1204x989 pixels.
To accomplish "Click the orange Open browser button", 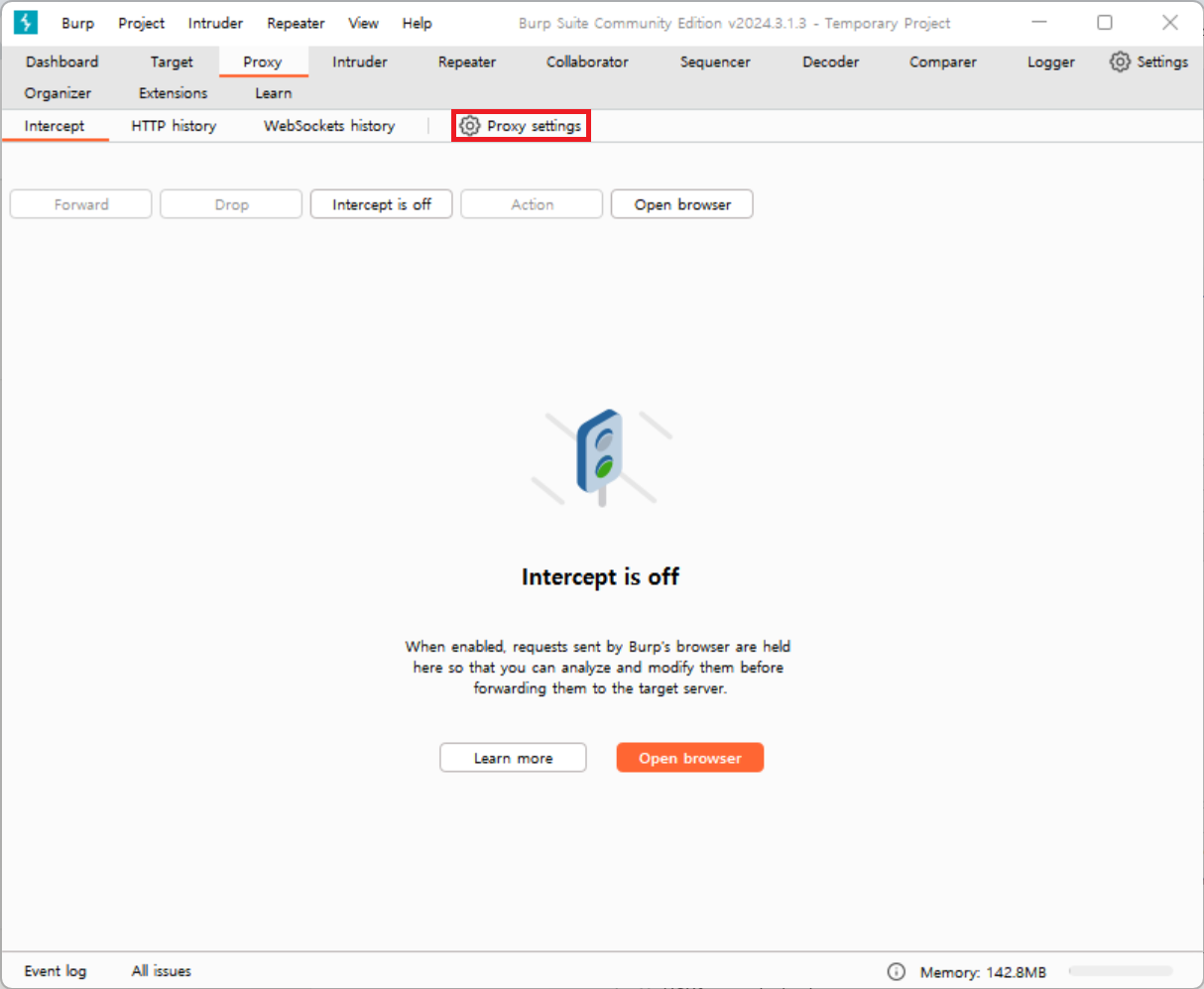I will (x=690, y=758).
